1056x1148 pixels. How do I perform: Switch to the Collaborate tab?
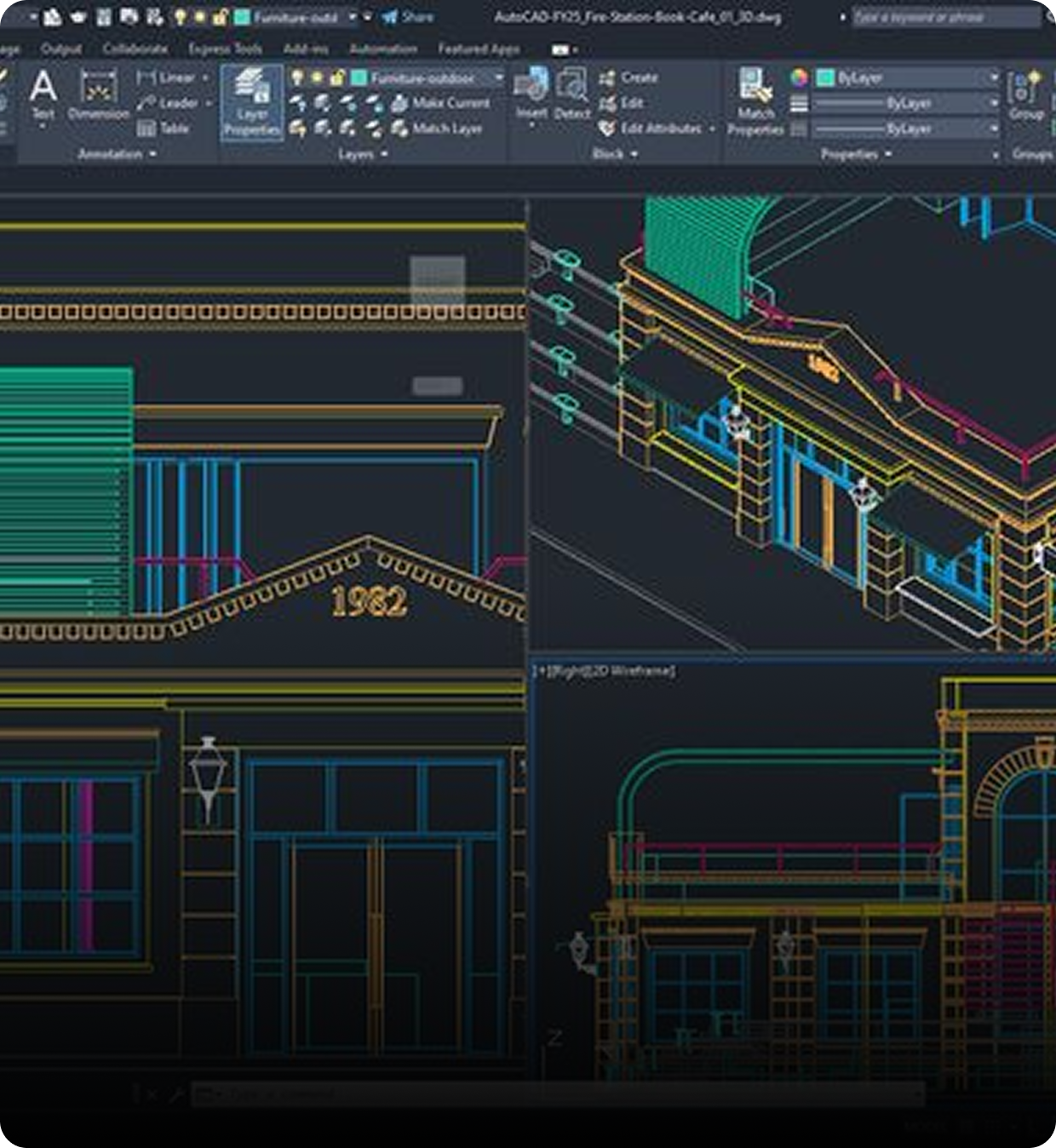[135, 49]
